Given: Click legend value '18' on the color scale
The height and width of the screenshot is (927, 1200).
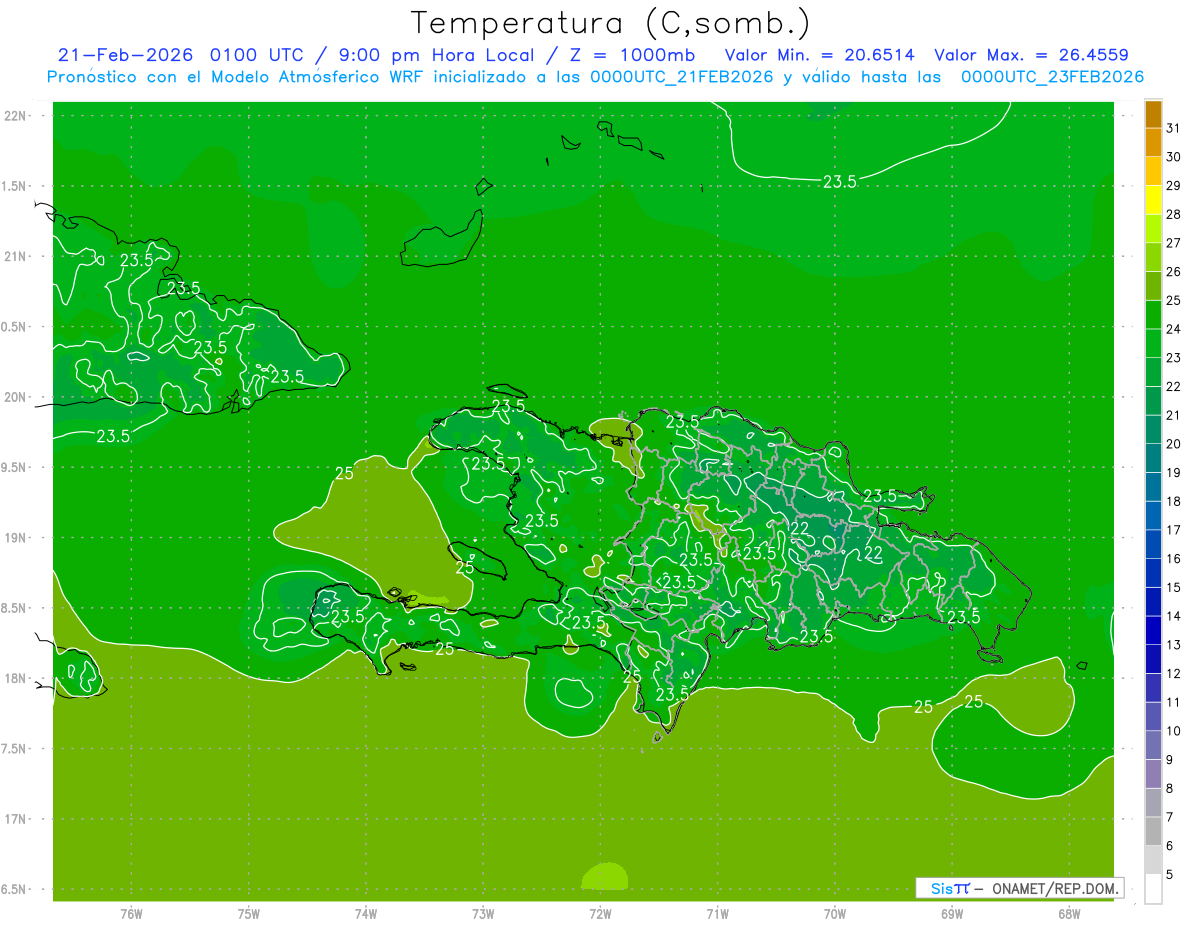Looking at the screenshot, I should (x=1174, y=501).
